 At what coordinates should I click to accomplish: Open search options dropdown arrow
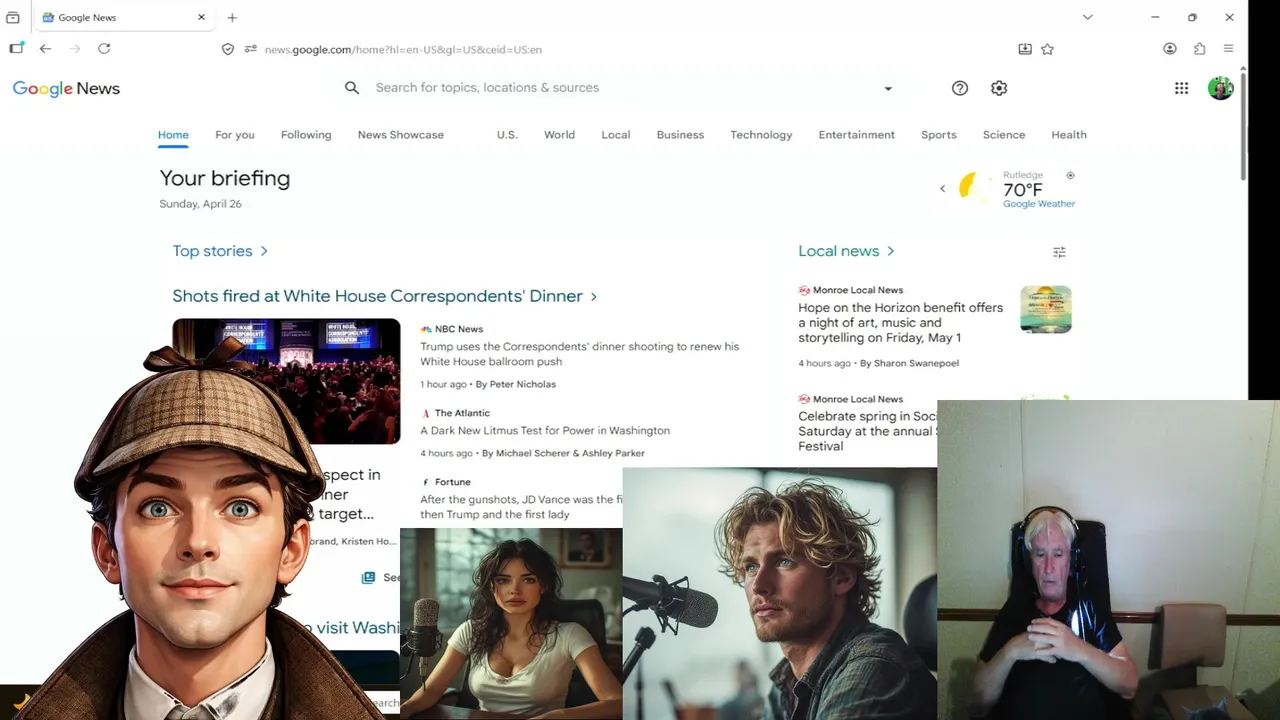[x=887, y=88]
